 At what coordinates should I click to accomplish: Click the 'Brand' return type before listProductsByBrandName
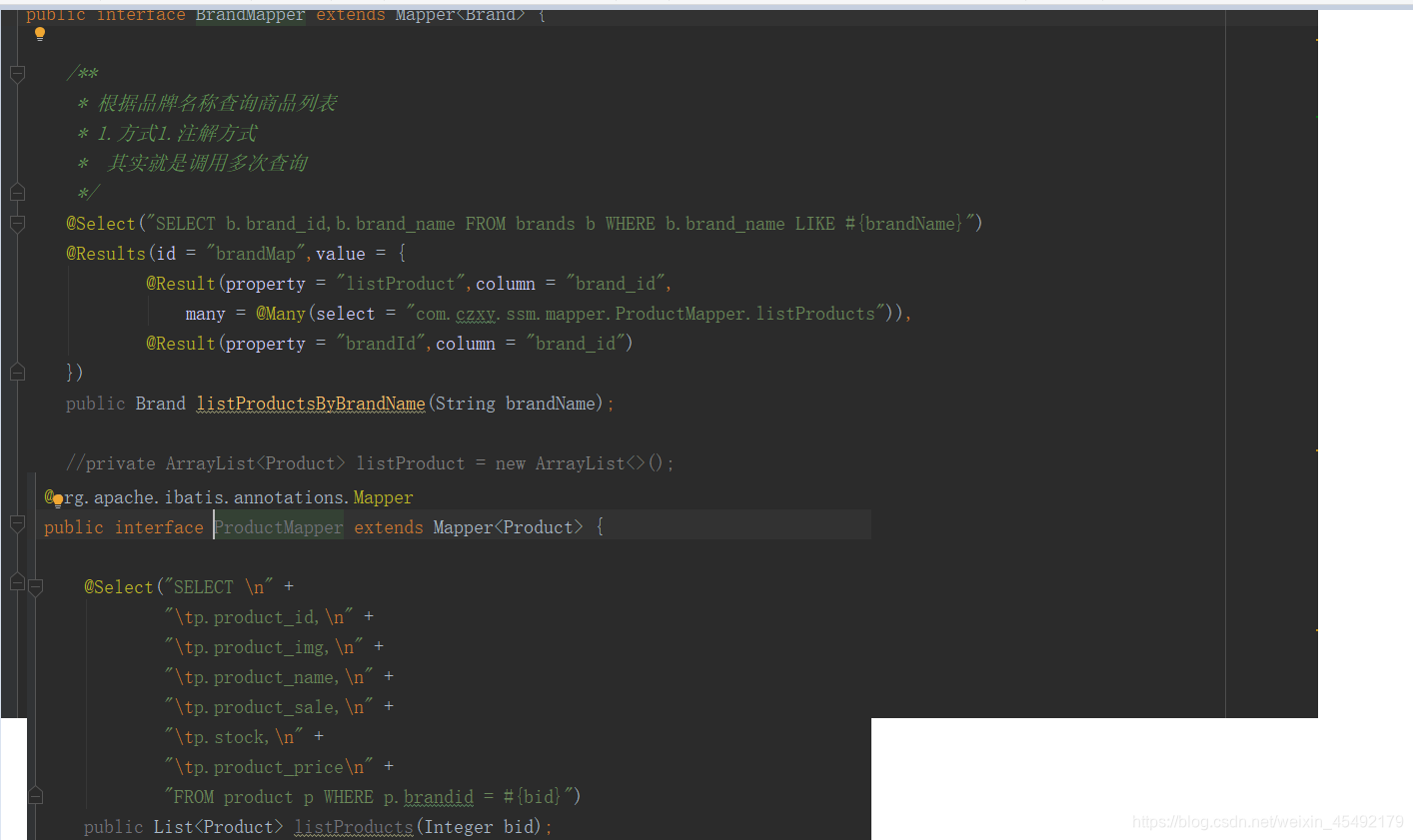click(x=161, y=404)
